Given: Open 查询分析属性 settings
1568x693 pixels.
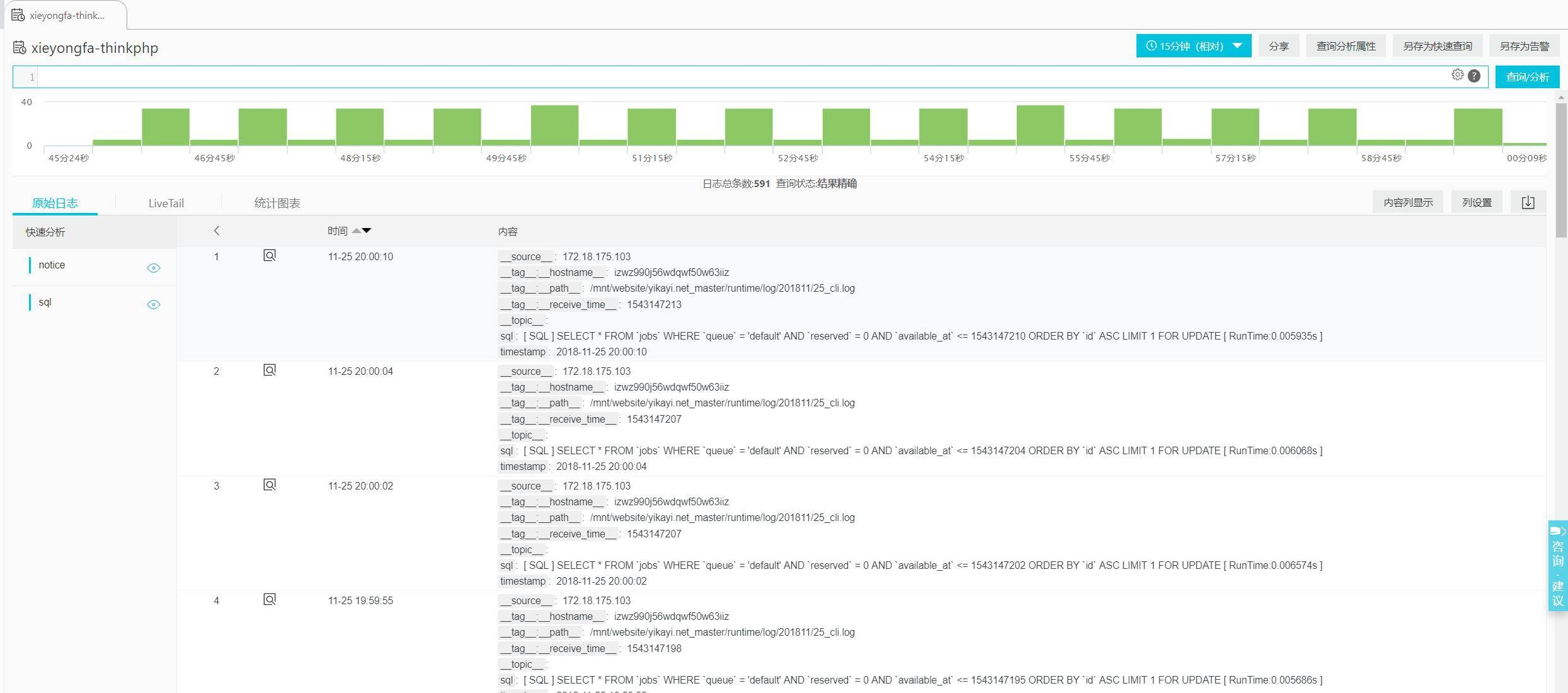Looking at the screenshot, I should (1346, 46).
